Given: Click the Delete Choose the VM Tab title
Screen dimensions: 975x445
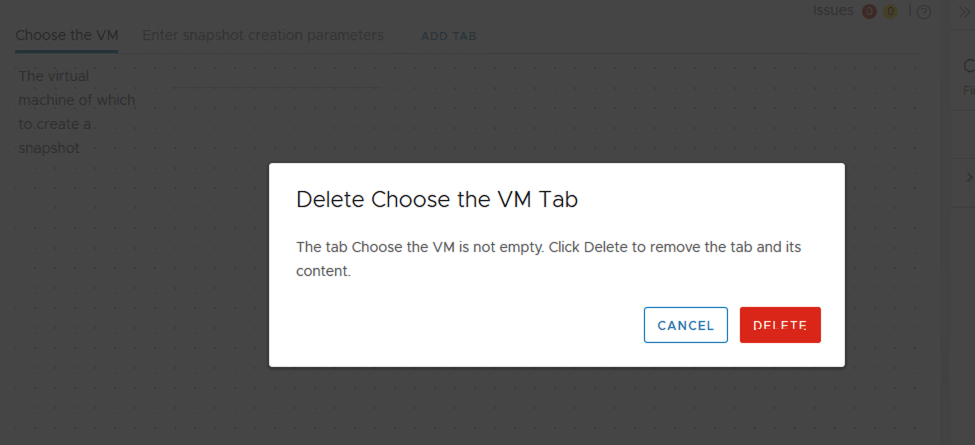Looking at the screenshot, I should click(x=437, y=199).
